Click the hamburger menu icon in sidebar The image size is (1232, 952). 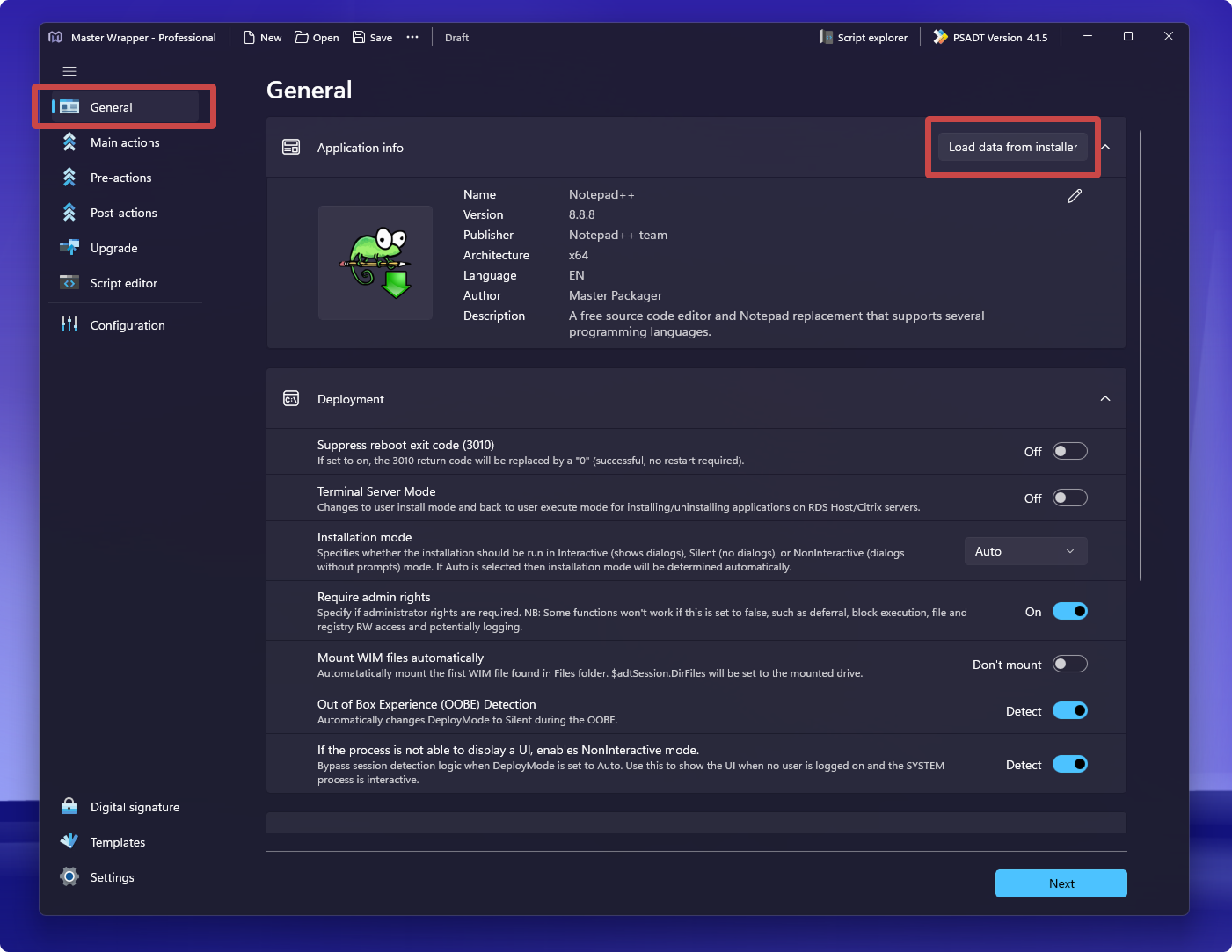(x=69, y=71)
